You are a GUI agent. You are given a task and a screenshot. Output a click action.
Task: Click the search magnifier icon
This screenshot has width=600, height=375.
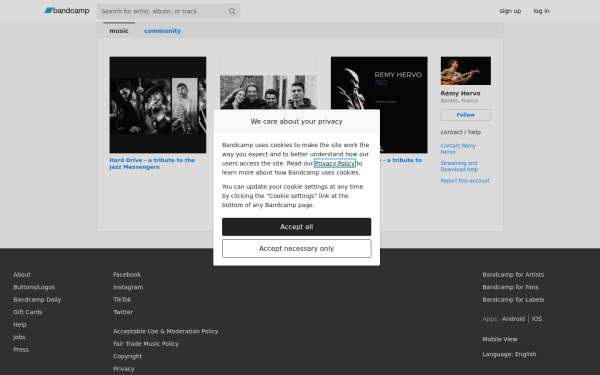[x=232, y=11]
